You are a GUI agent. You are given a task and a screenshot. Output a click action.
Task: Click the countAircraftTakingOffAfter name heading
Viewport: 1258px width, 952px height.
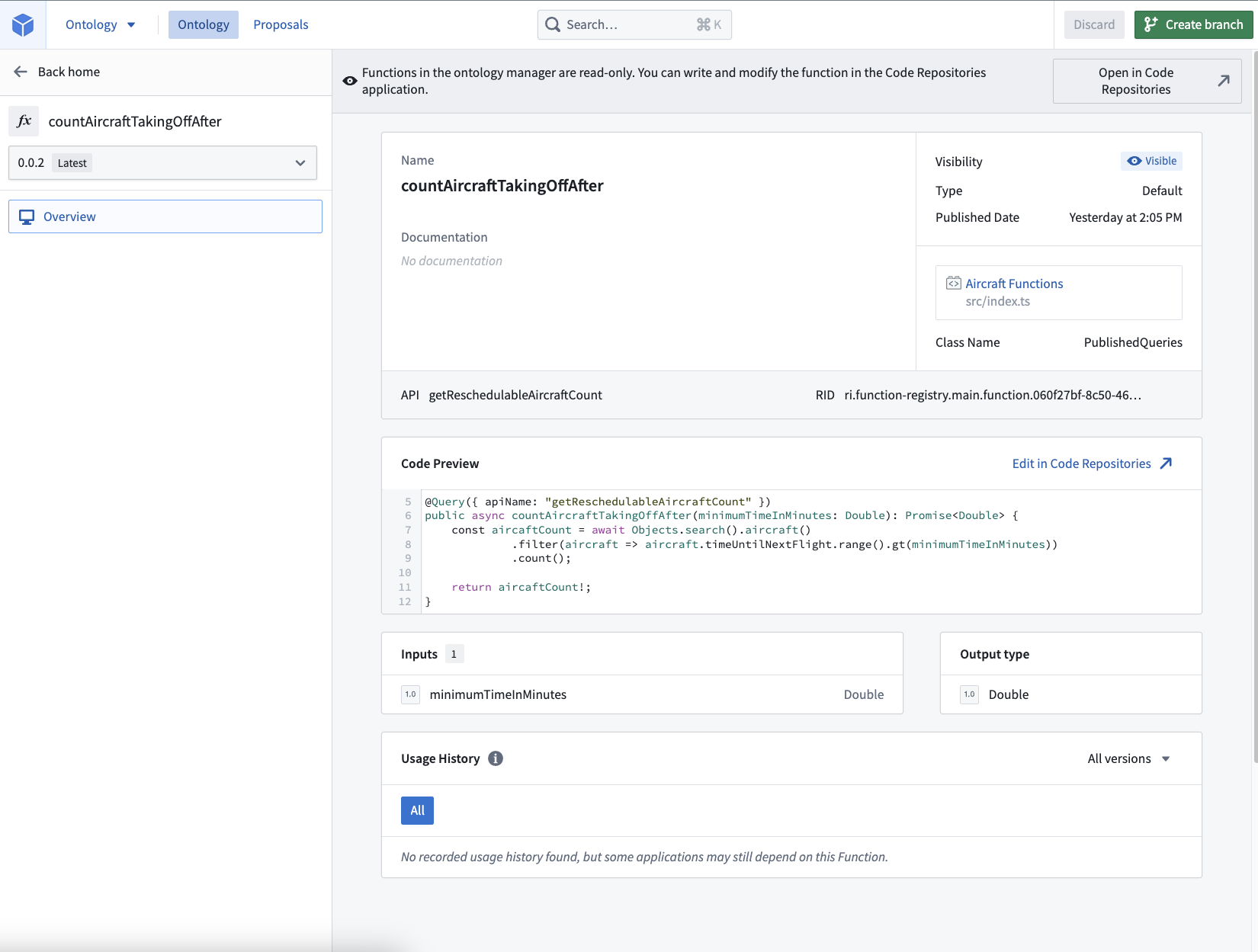click(502, 186)
